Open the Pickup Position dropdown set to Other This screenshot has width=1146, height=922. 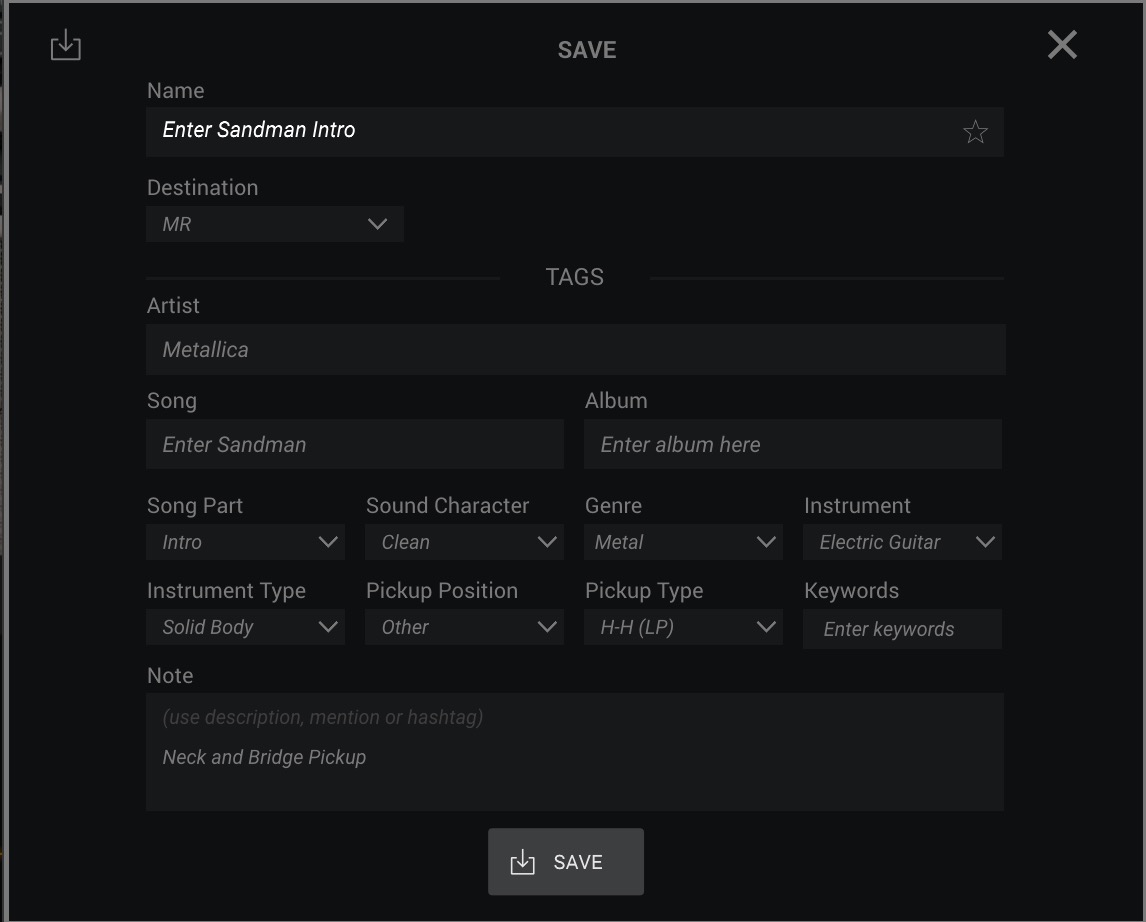click(x=464, y=627)
